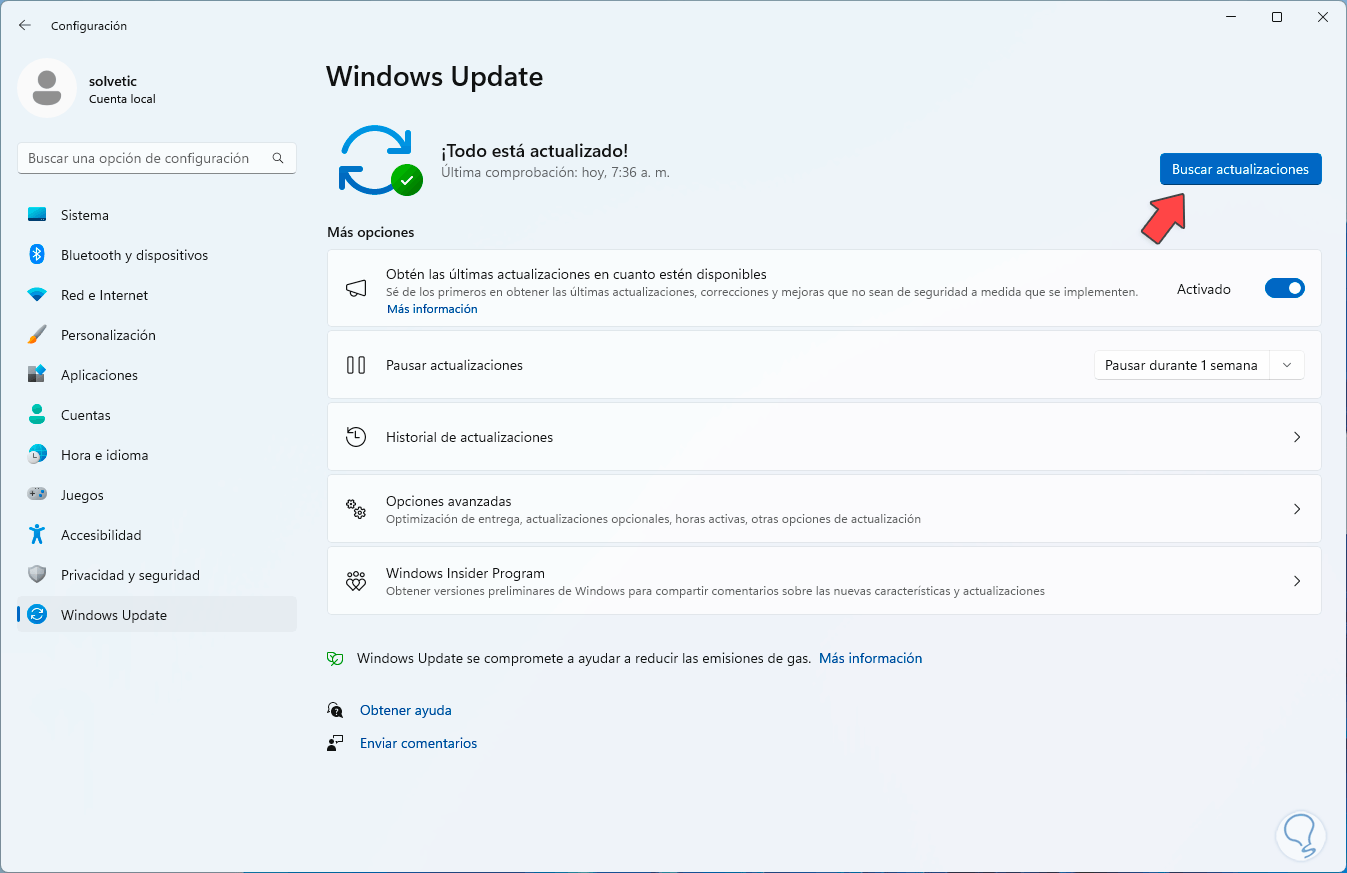Click the Configuración window title

[89, 25]
